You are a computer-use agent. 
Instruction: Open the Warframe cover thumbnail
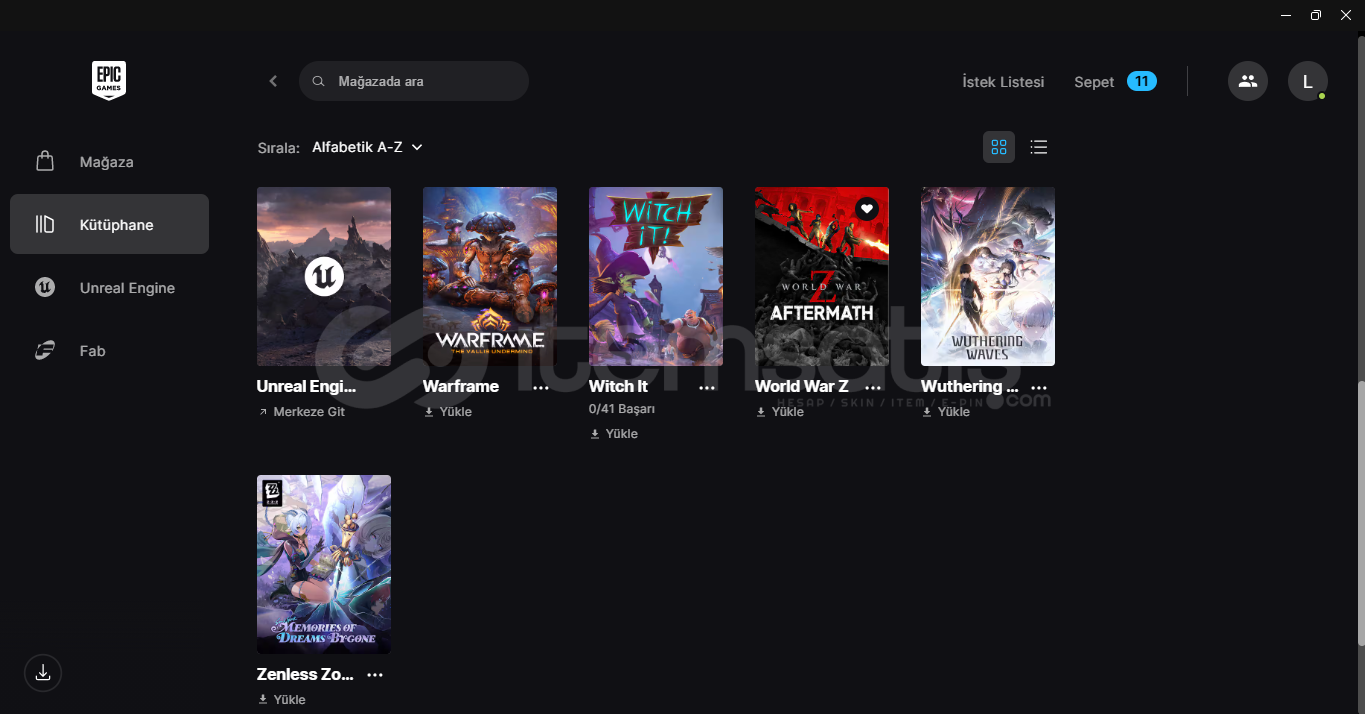click(x=490, y=276)
